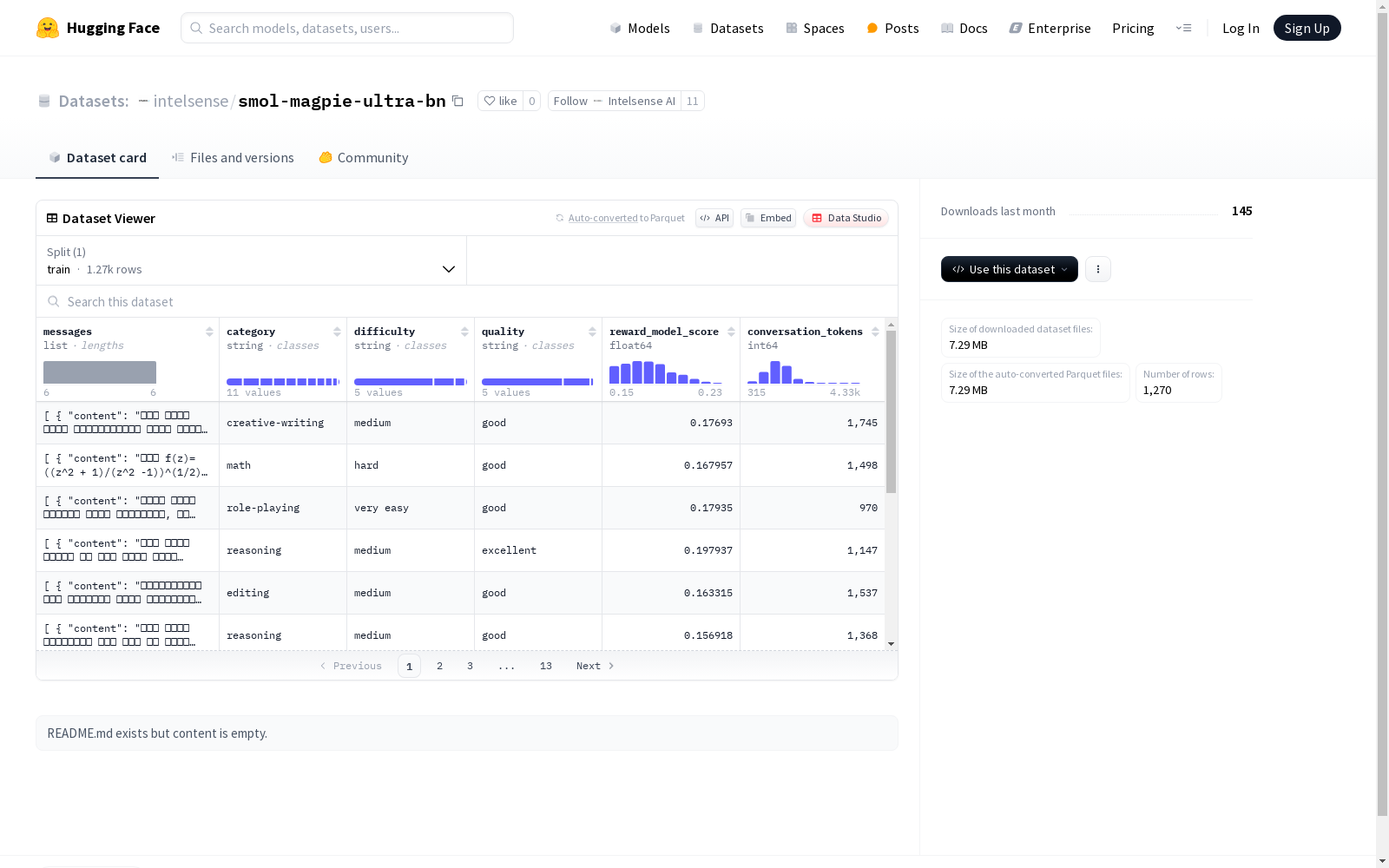The image size is (1389, 868).
Task: Click the page scrollbar down arrow
Action: pyautogui.click(x=1382, y=861)
